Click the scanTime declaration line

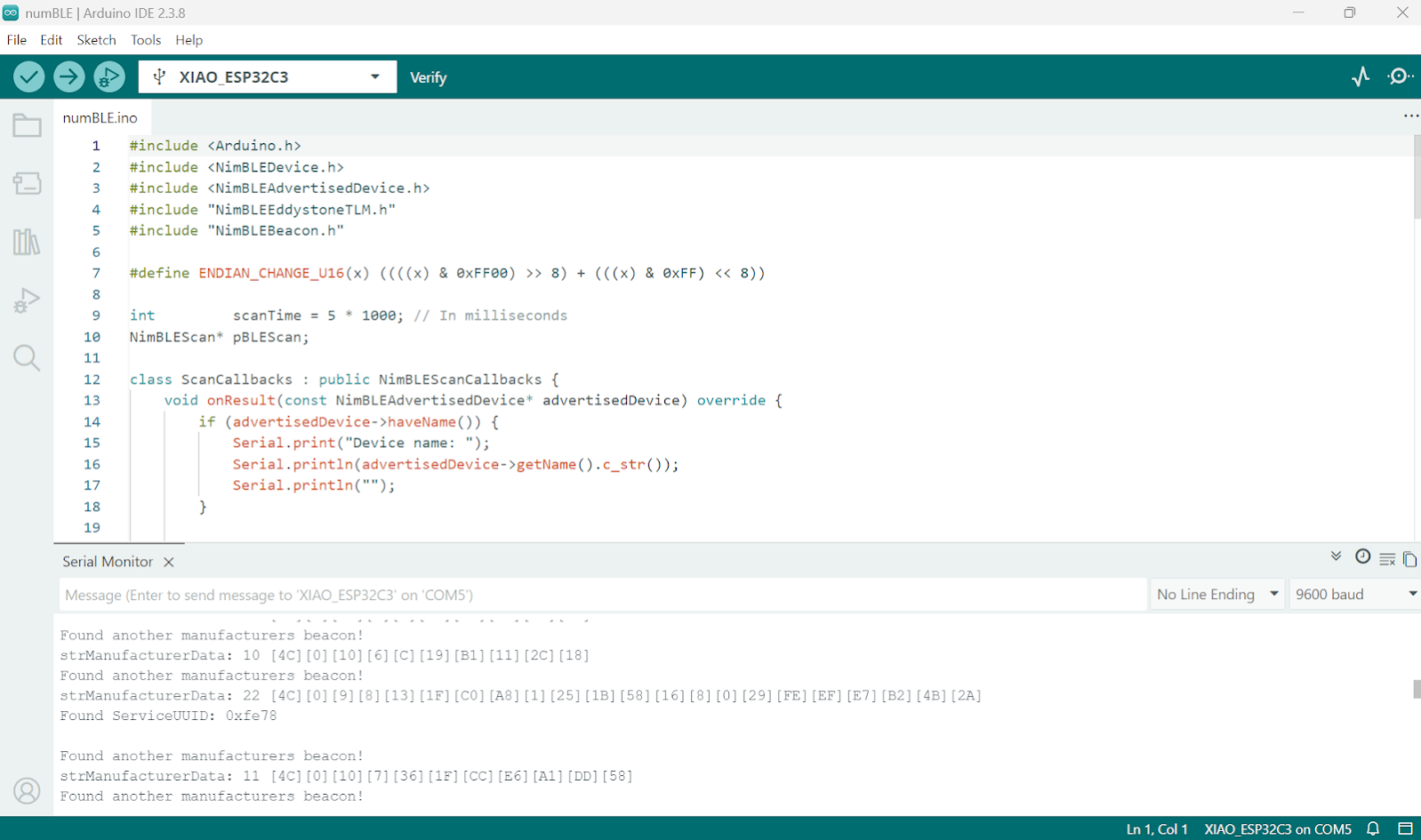349,316
